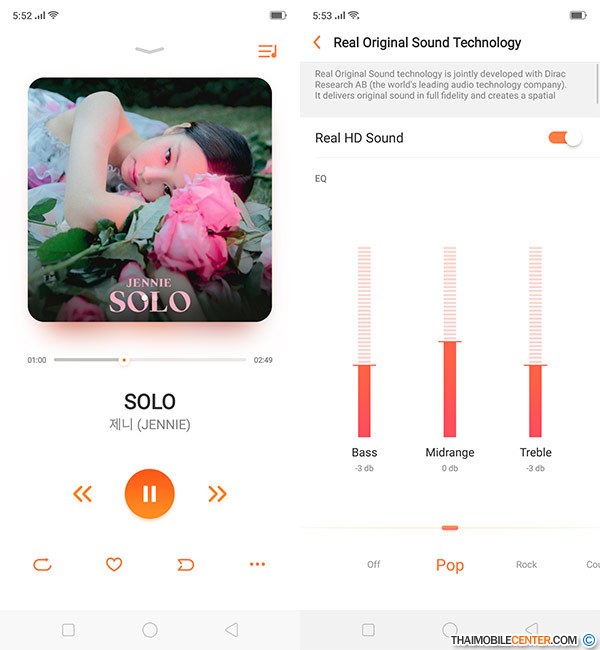Open the playlist queue icon
This screenshot has width=600, height=650.
coord(267,51)
